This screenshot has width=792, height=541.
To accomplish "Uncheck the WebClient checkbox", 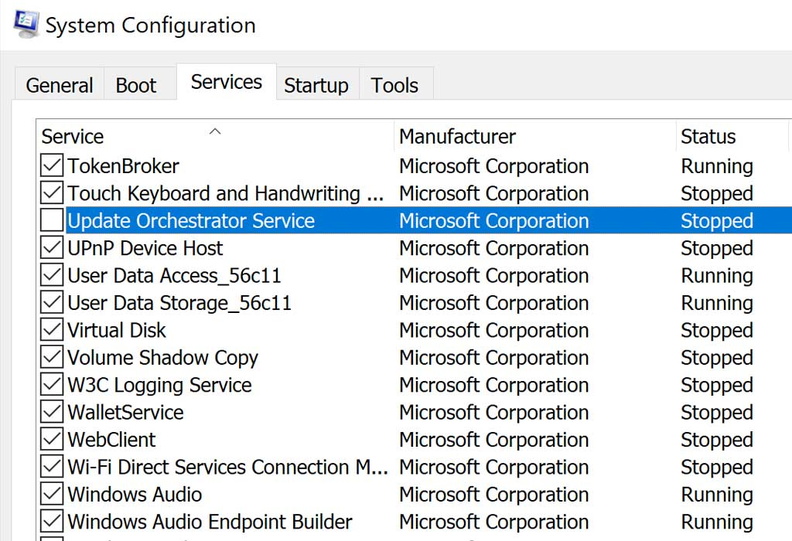I will point(52,439).
